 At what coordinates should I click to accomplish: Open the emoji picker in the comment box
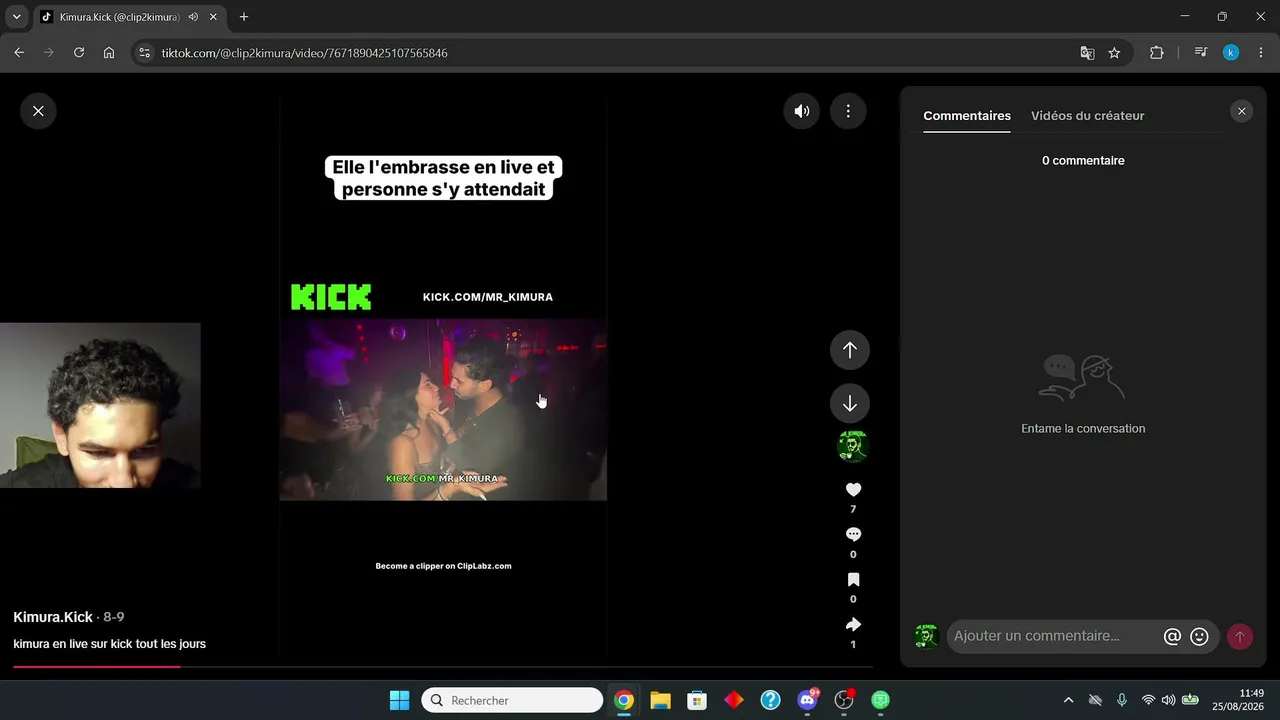(1200, 636)
